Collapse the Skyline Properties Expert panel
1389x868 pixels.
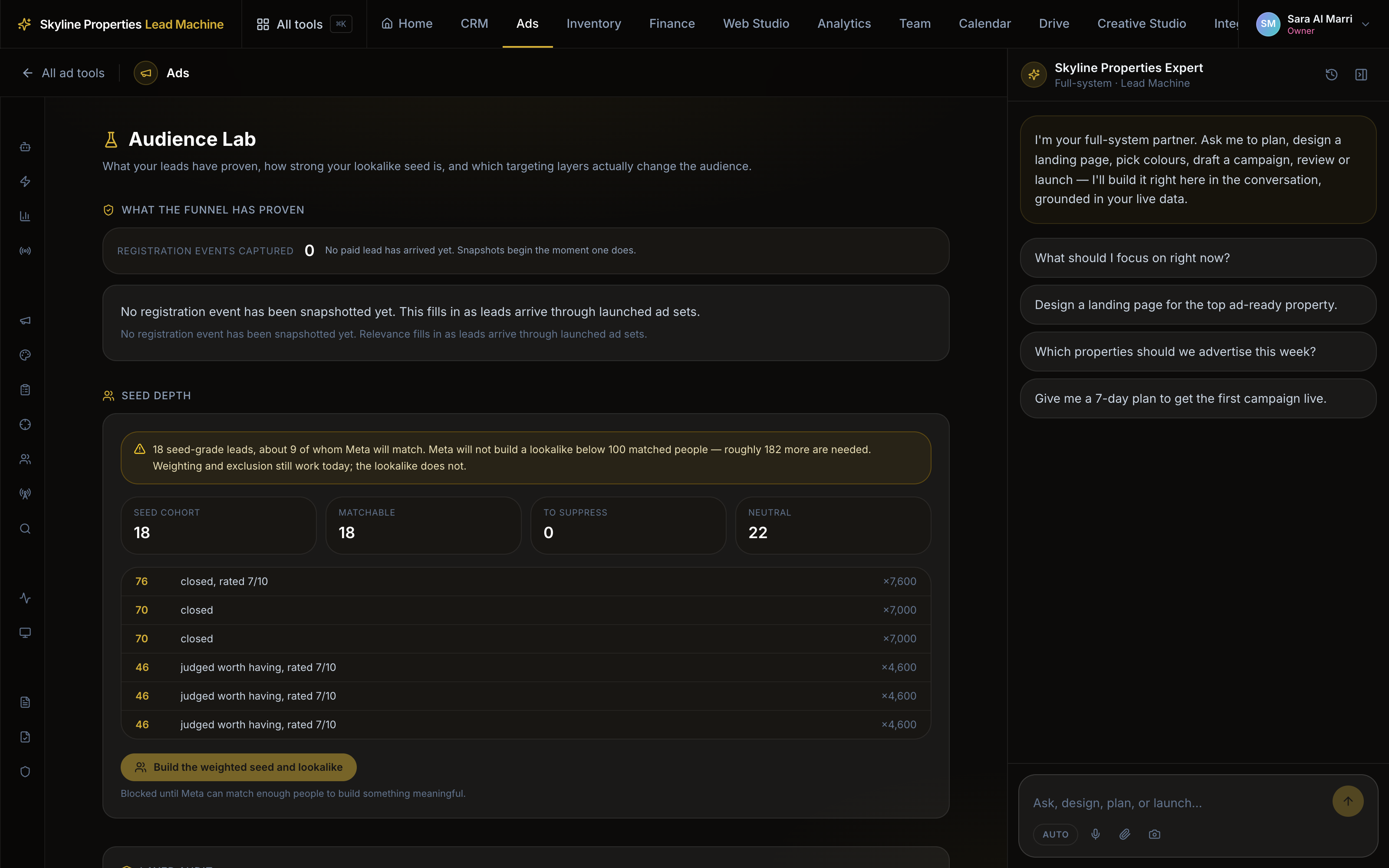pos(1362,75)
